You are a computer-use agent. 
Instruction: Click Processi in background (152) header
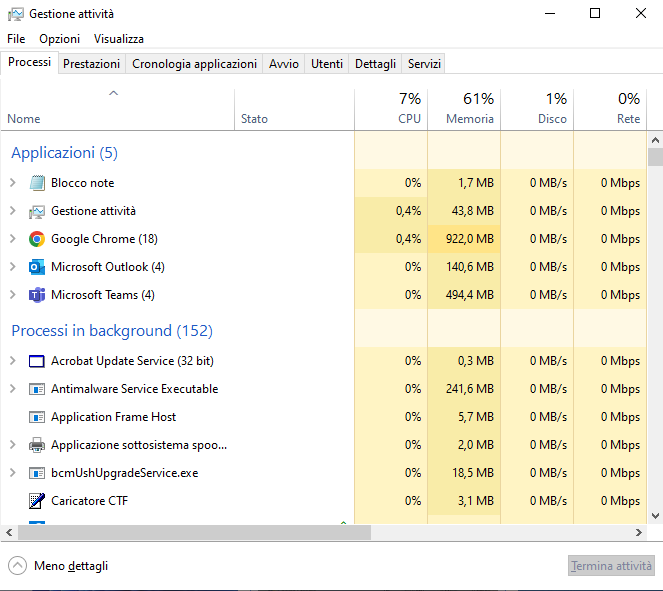point(112,331)
